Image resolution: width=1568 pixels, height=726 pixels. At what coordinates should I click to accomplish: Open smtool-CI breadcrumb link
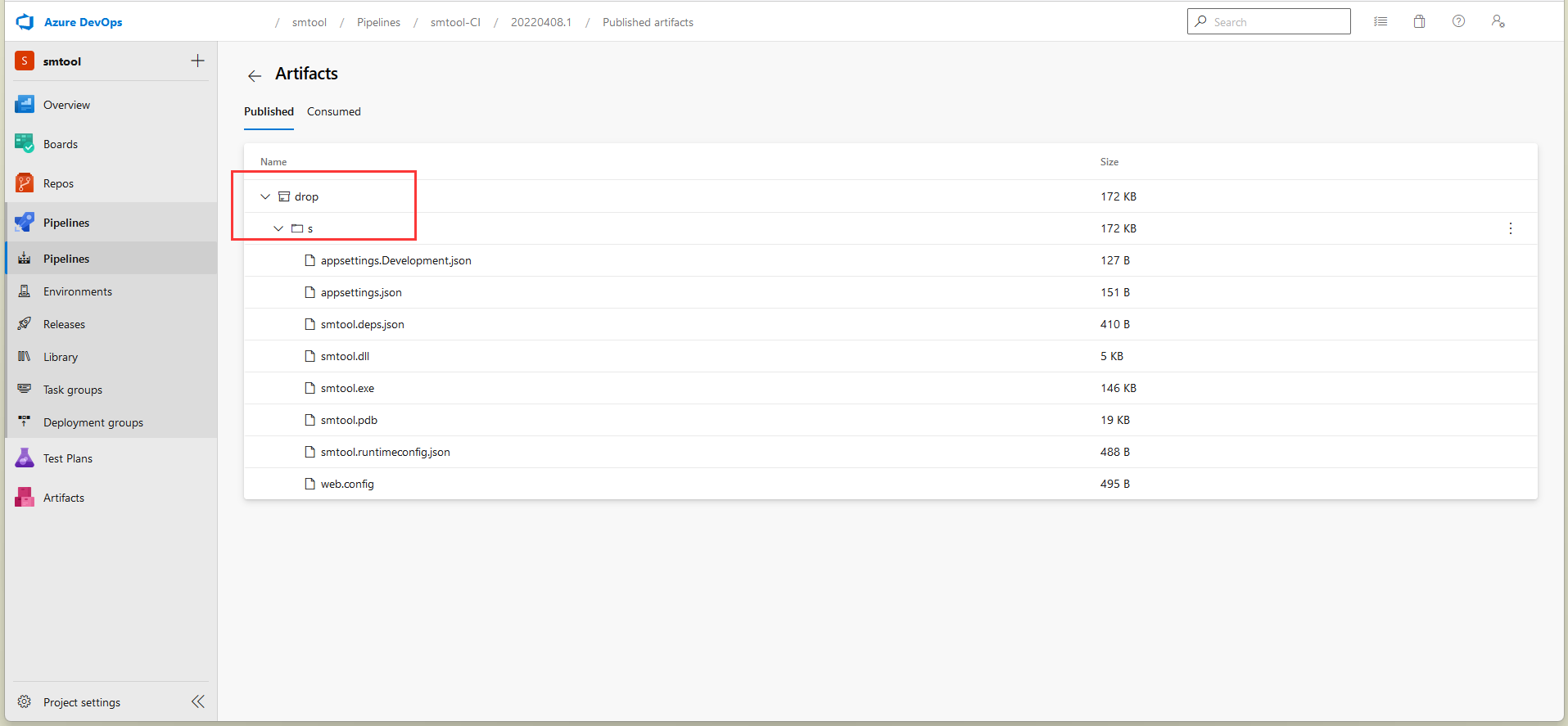coord(455,22)
